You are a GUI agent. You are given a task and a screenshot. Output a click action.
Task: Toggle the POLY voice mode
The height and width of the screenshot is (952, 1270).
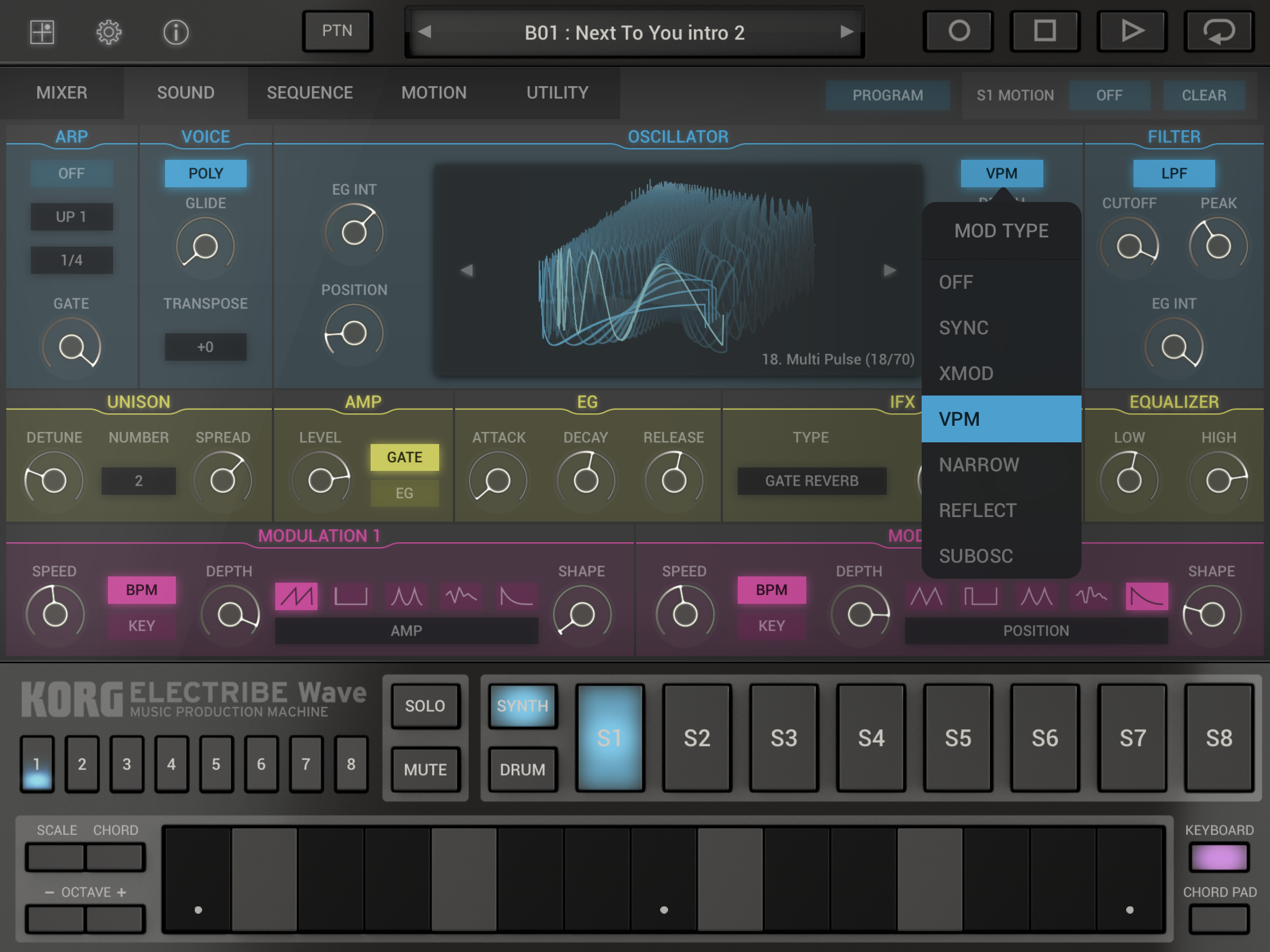coord(206,174)
